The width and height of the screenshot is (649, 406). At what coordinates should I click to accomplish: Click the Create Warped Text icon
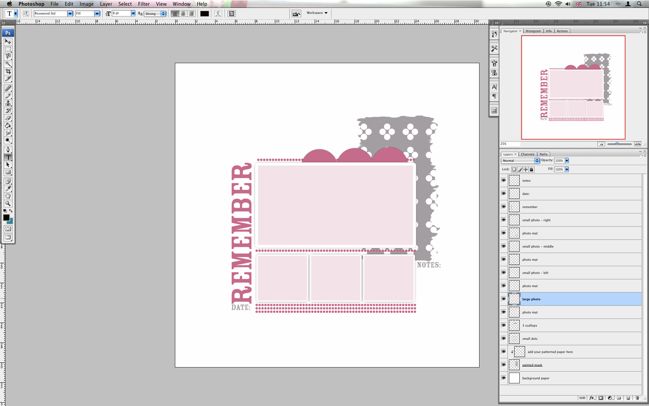[x=218, y=14]
